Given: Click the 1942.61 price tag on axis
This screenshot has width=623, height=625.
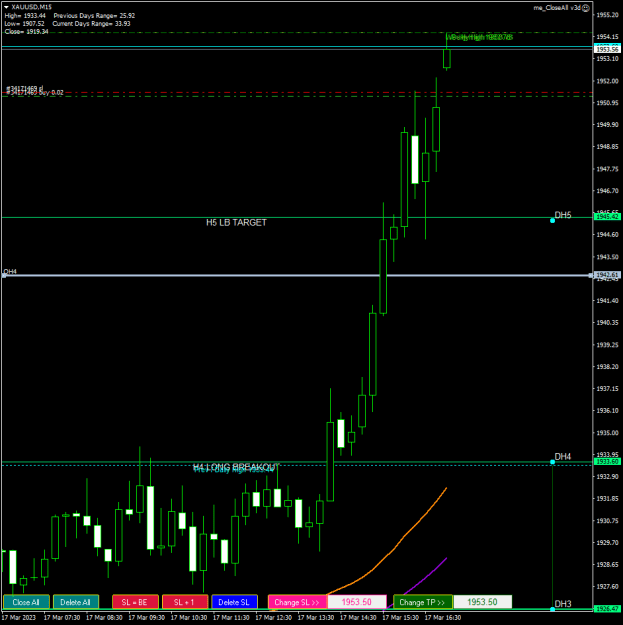Looking at the screenshot, I should [x=607, y=275].
